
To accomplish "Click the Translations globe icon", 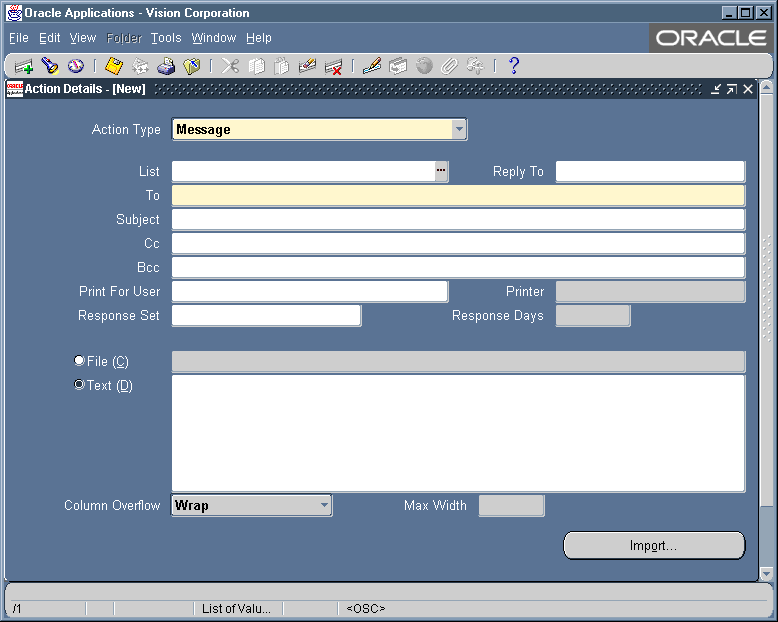I will tap(424, 66).
